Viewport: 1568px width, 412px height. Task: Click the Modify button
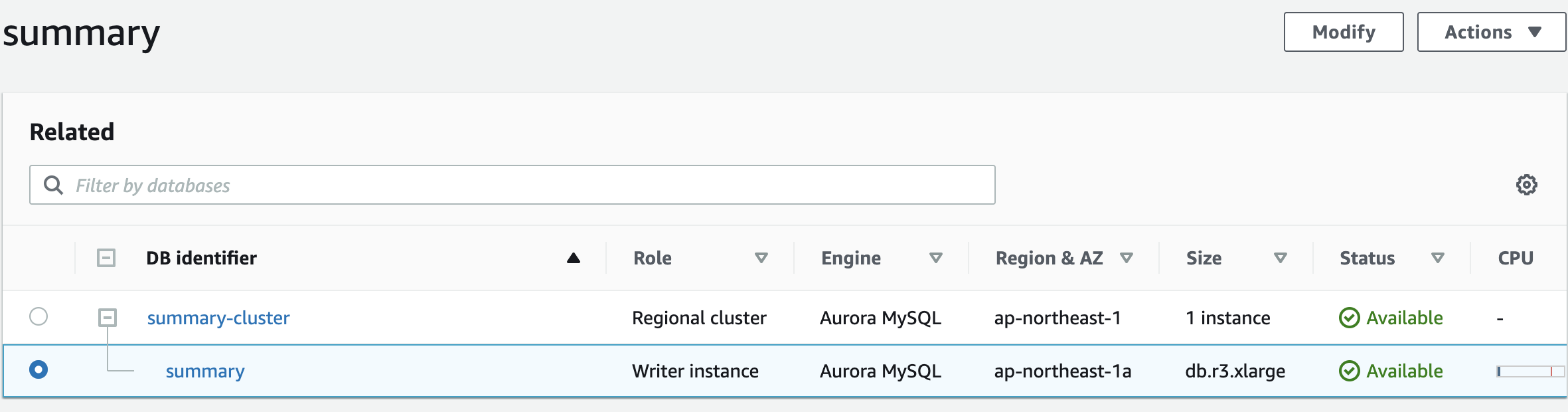click(1343, 32)
